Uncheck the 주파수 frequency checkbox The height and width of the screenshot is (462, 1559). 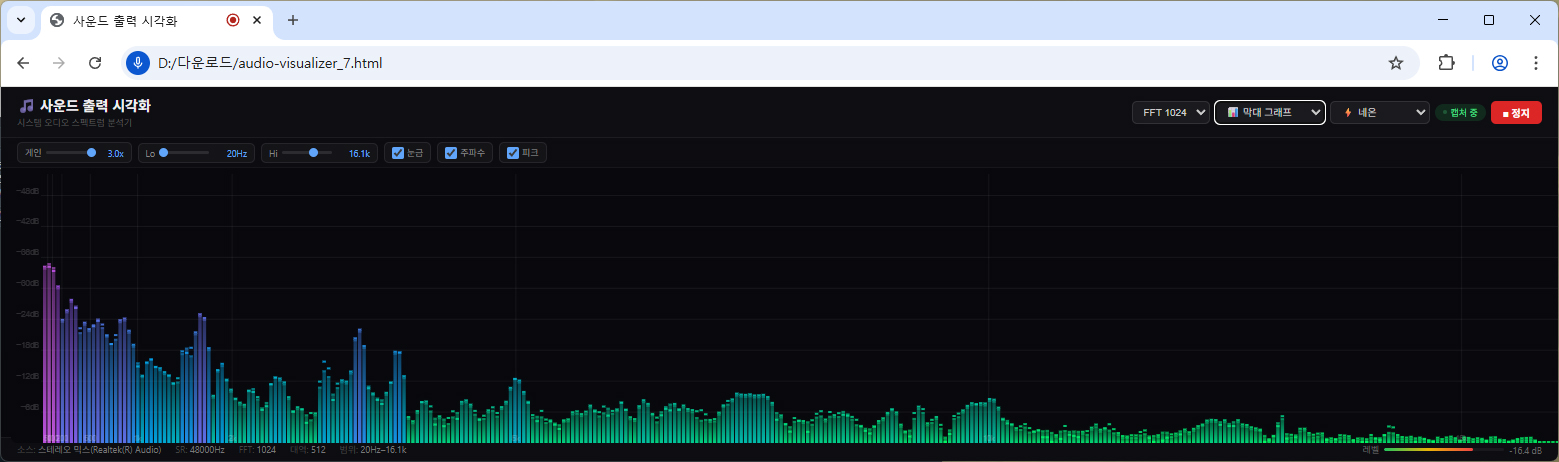451,153
